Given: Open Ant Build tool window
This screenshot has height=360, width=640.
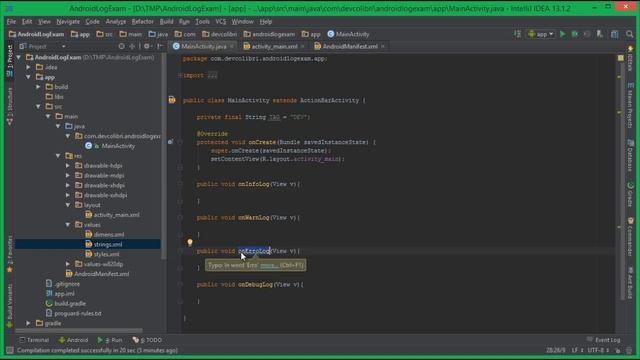Looking at the screenshot, I should click(x=631, y=282).
